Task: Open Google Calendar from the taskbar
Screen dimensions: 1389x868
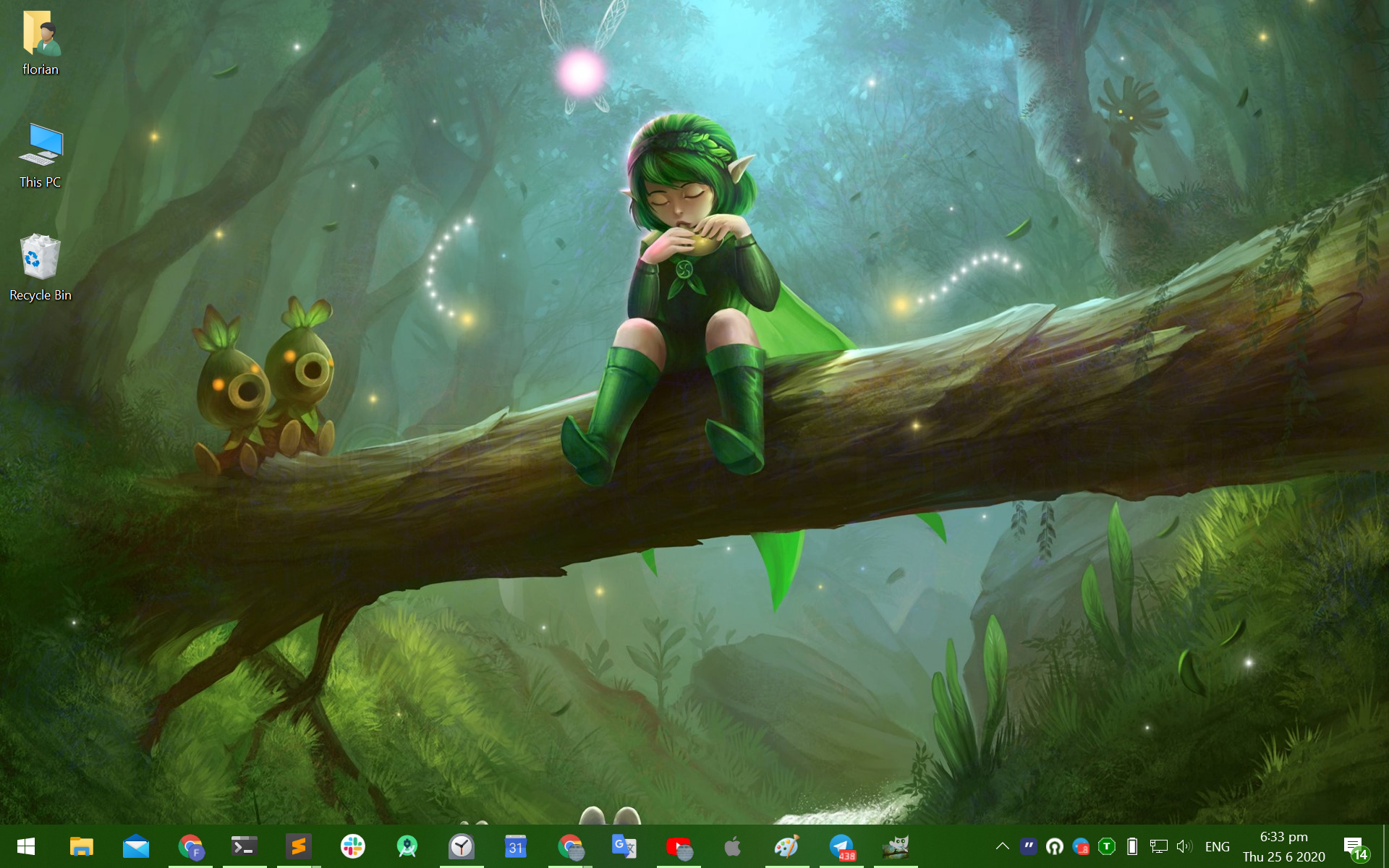Action: click(515, 846)
